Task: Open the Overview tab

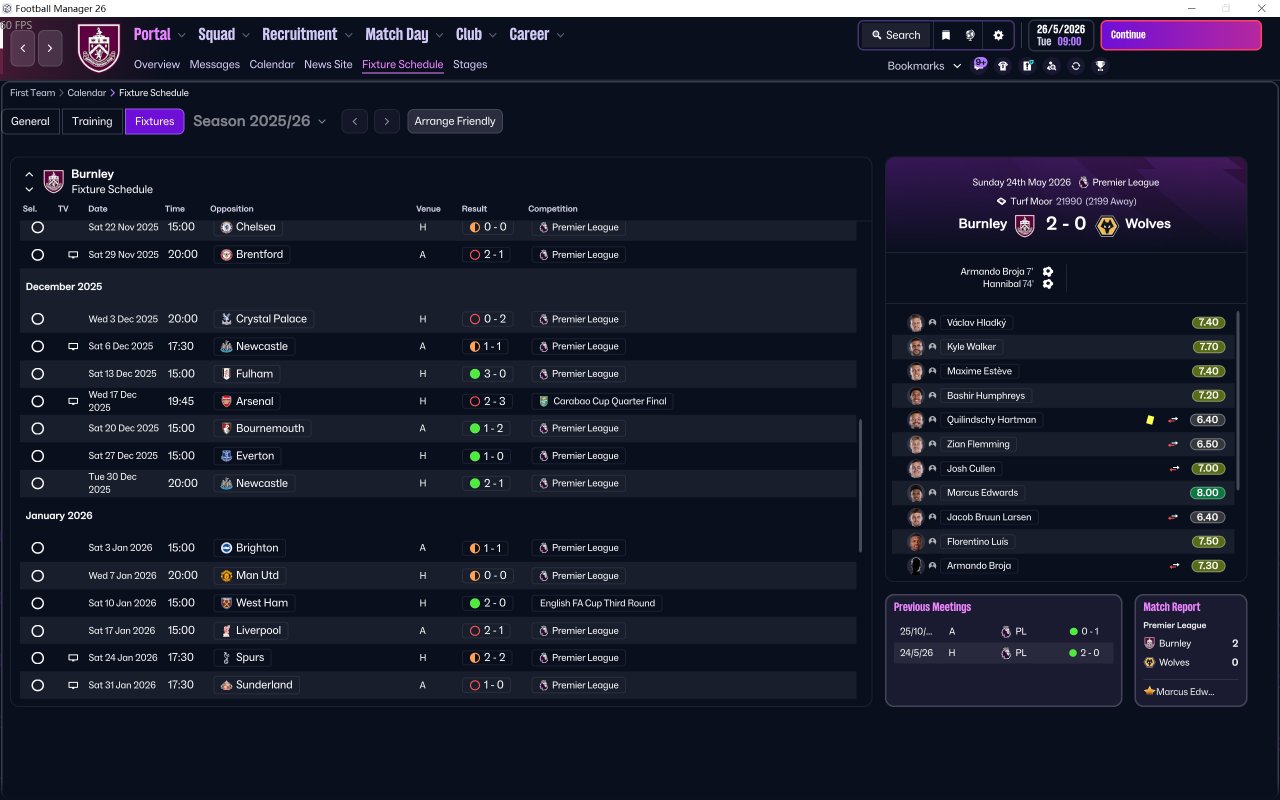Action: (157, 65)
